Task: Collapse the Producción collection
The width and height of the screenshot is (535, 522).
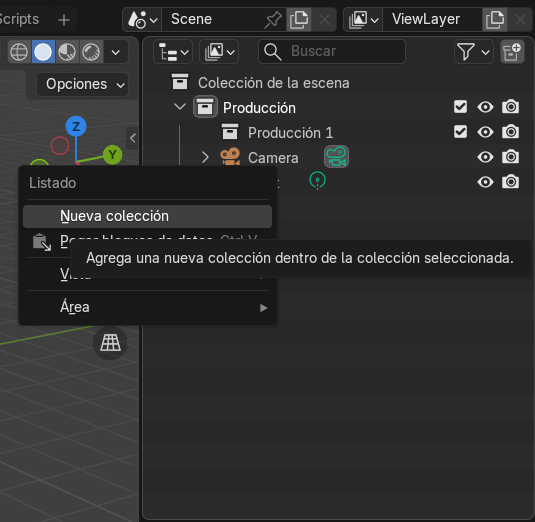Action: (180, 107)
